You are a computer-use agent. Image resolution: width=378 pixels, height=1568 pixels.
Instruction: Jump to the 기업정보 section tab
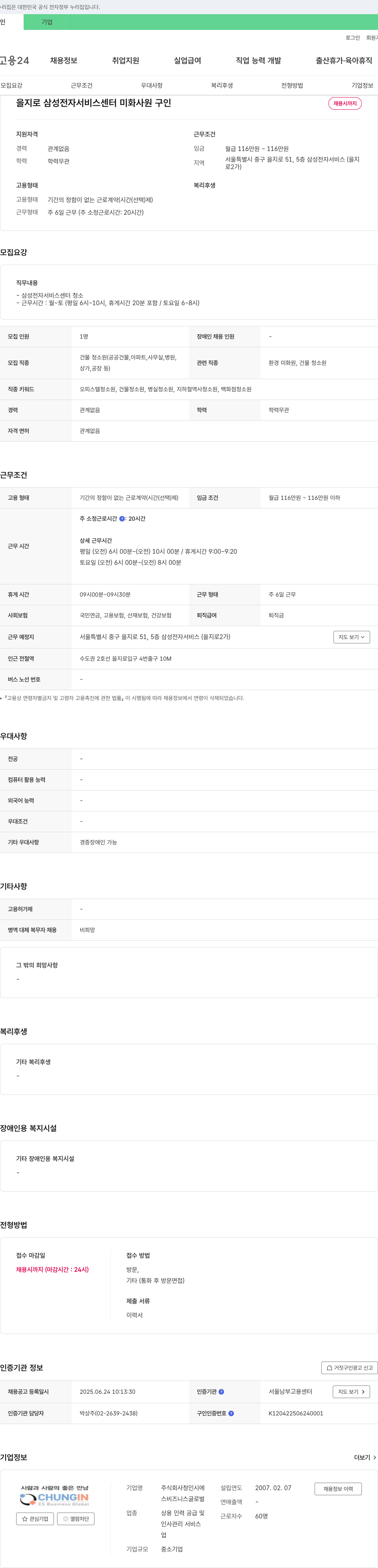[362, 85]
